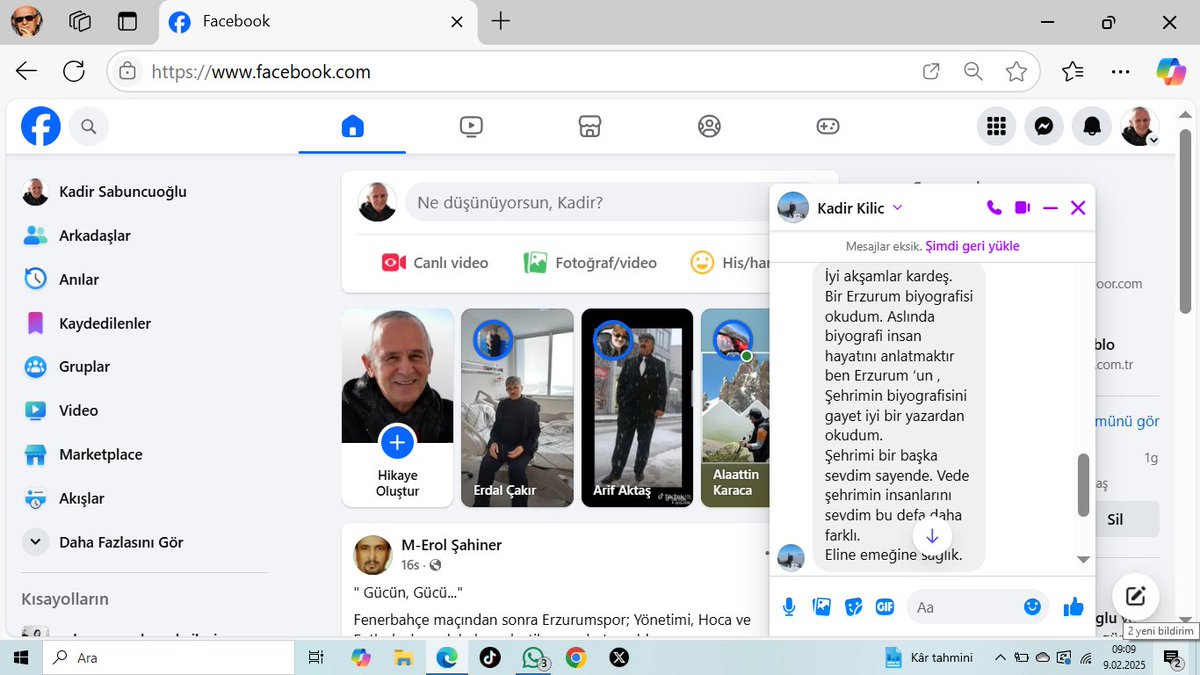Viewport: 1200px width, 675px height.
Task: Jump to latest message down arrow
Action: point(932,536)
